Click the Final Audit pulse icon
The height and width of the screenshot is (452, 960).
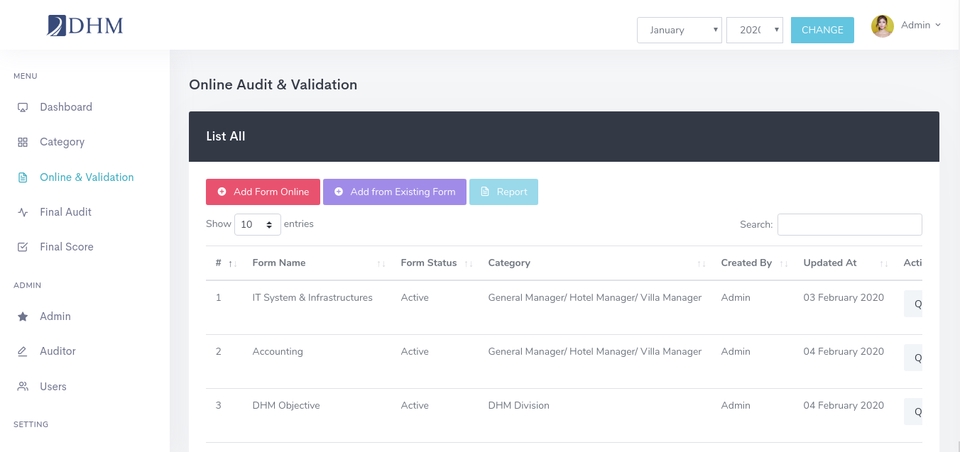click(x=23, y=213)
